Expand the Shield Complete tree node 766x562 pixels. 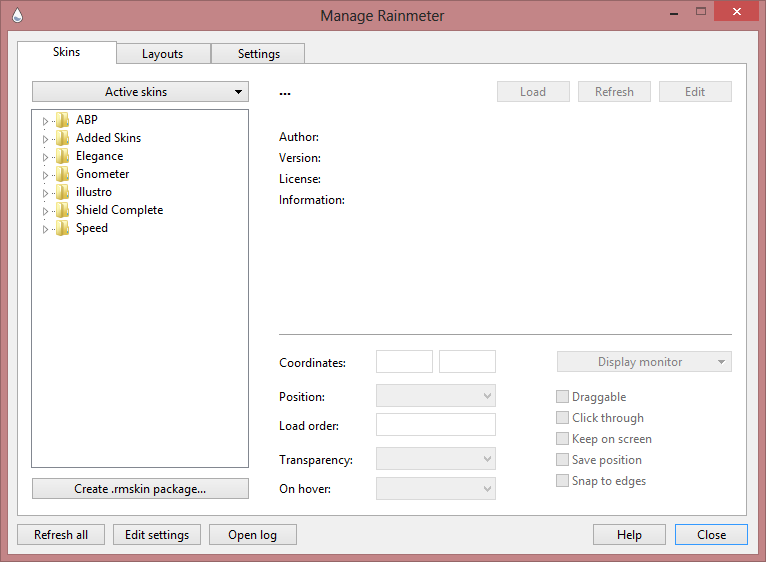click(x=45, y=211)
